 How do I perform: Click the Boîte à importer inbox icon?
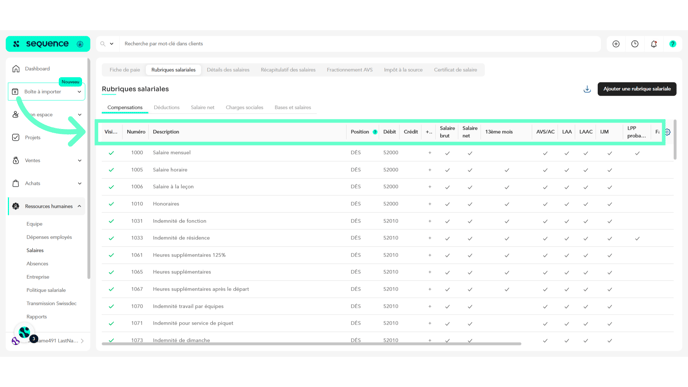(x=15, y=92)
